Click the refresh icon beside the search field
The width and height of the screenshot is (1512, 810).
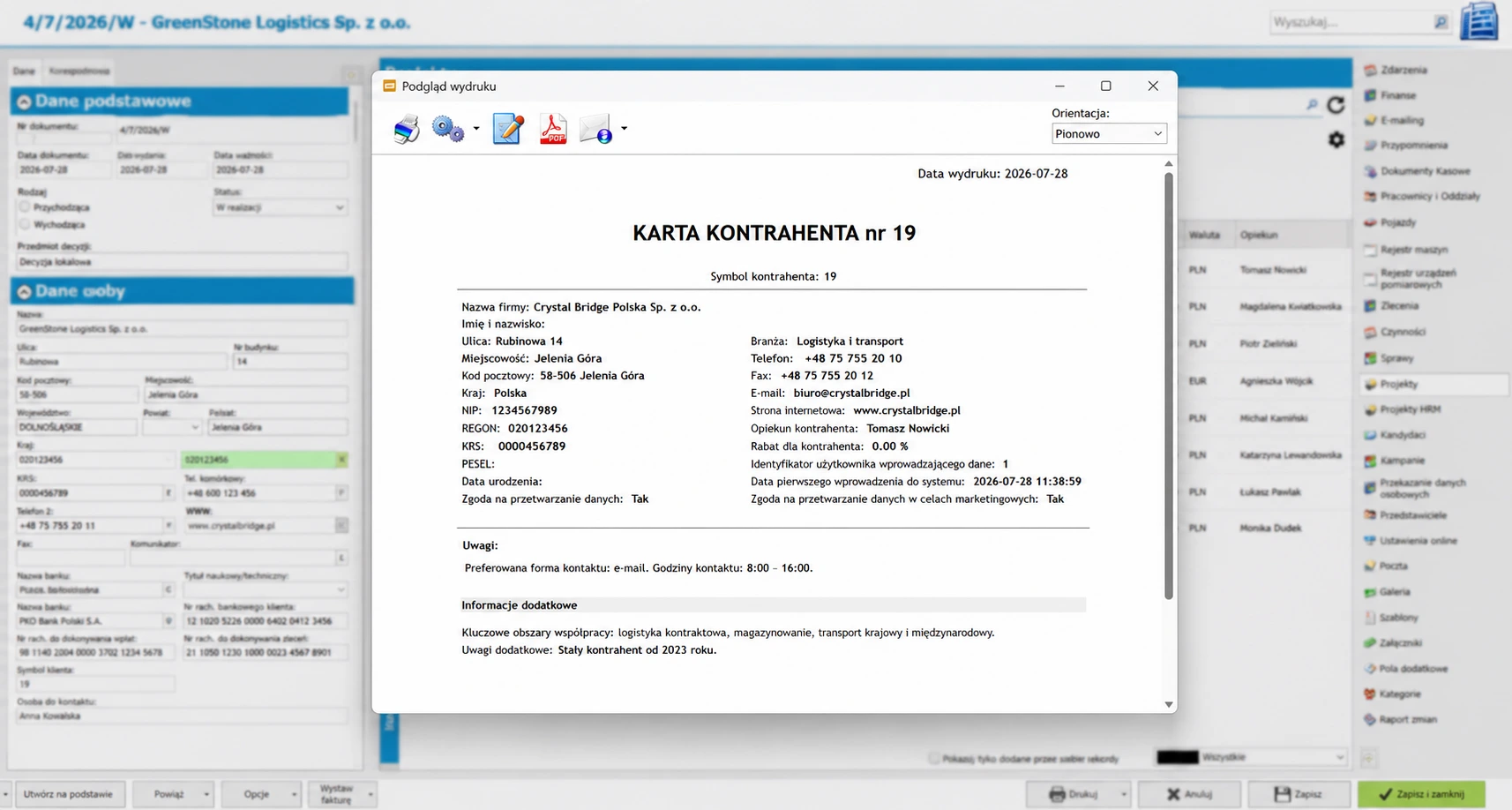(1336, 106)
